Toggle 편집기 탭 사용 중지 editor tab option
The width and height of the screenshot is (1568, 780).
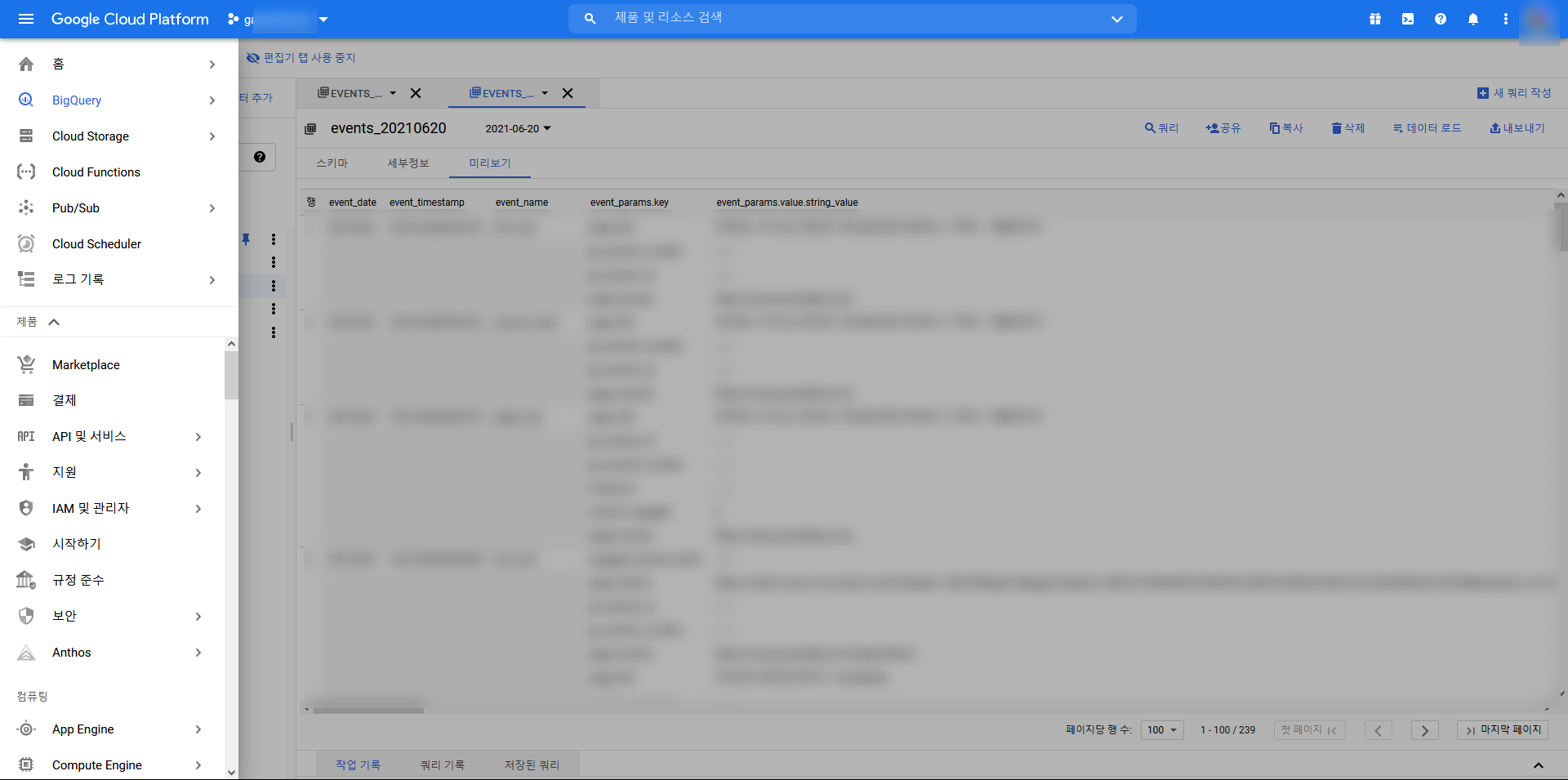tap(301, 58)
